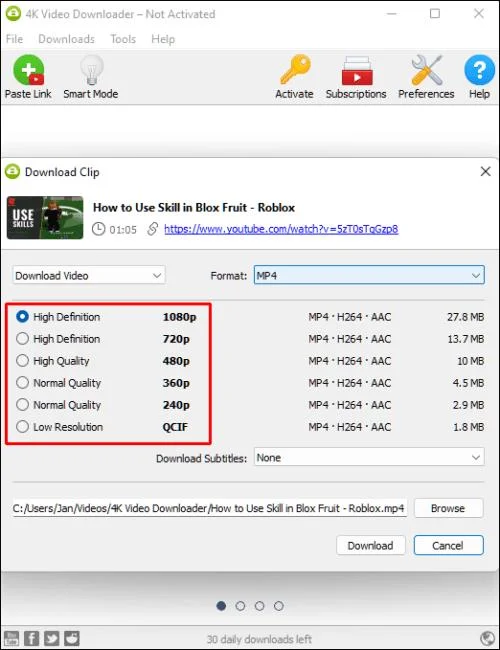Select the third page indicator dot
Viewport: 500px width, 650px height.
pos(260,606)
